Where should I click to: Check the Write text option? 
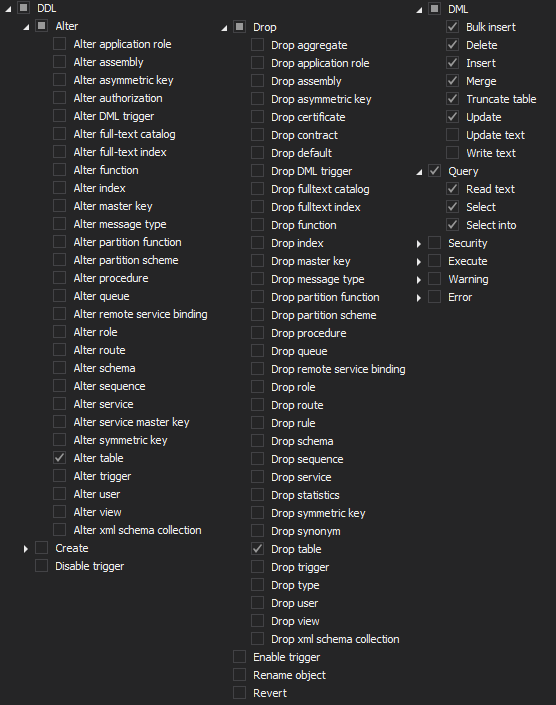pyautogui.click(x=452, y=153)
